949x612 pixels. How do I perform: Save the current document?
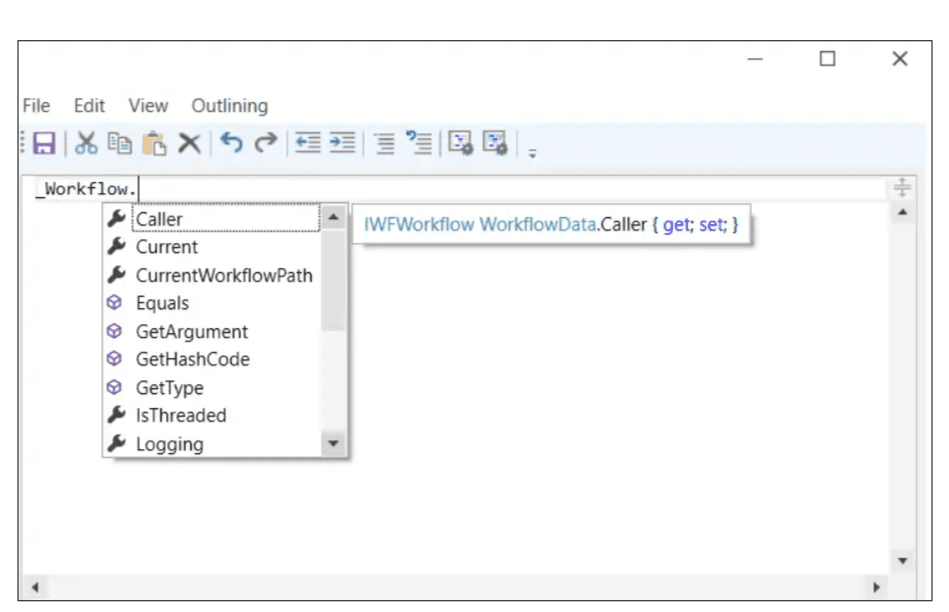click(43, 143)
